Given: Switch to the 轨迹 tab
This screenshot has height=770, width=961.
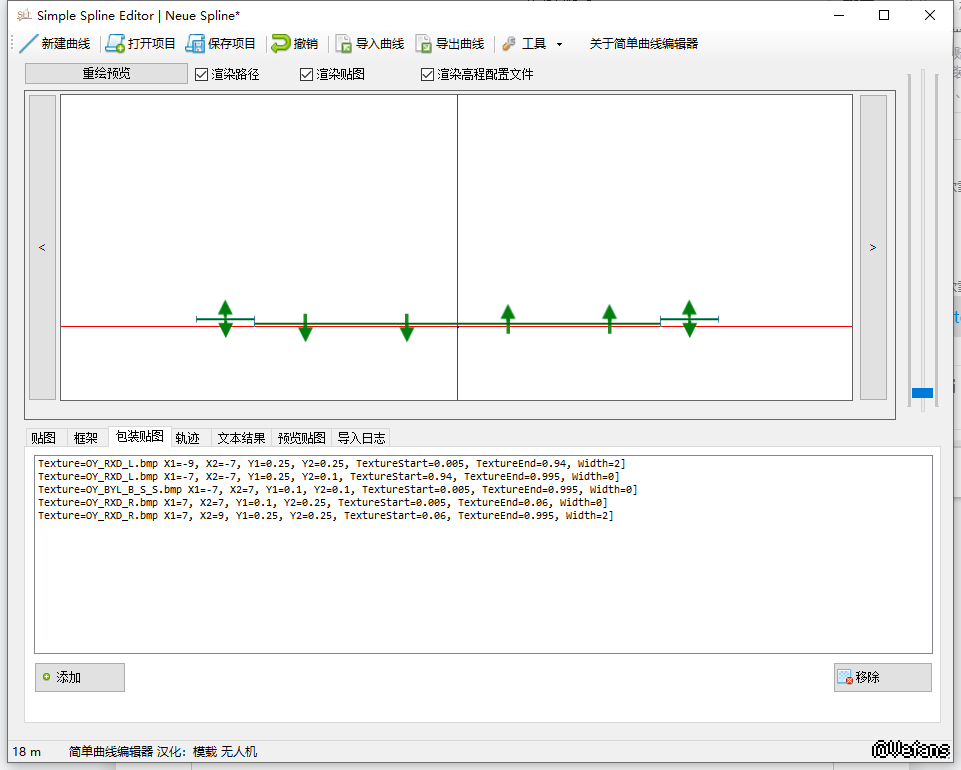Looking at the screenshot, I should [x=187, y=438].
